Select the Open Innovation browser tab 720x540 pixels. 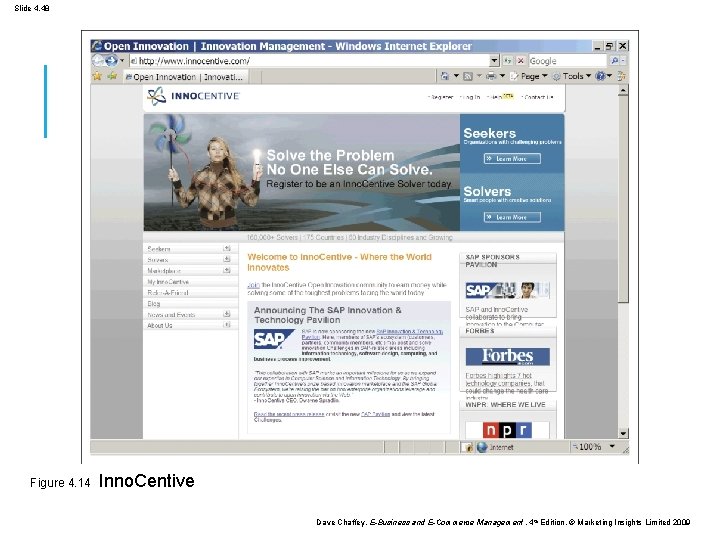tap(187, 77)
